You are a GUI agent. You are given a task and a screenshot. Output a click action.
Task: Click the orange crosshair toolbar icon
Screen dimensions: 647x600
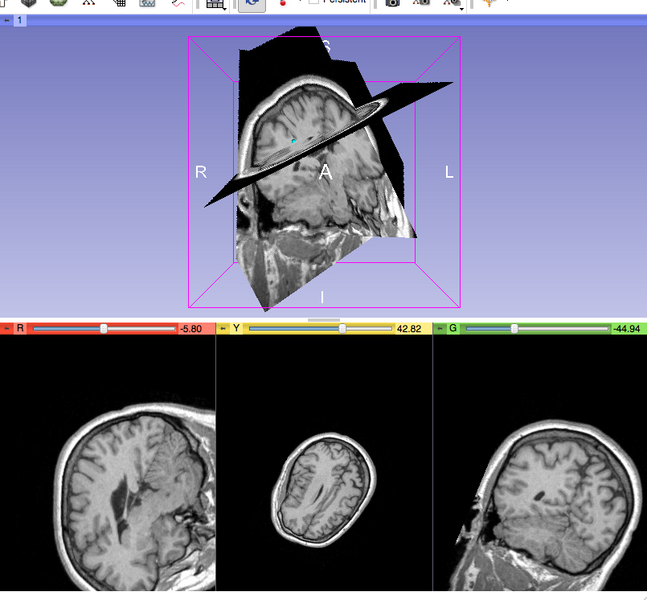tap(487, 4)
